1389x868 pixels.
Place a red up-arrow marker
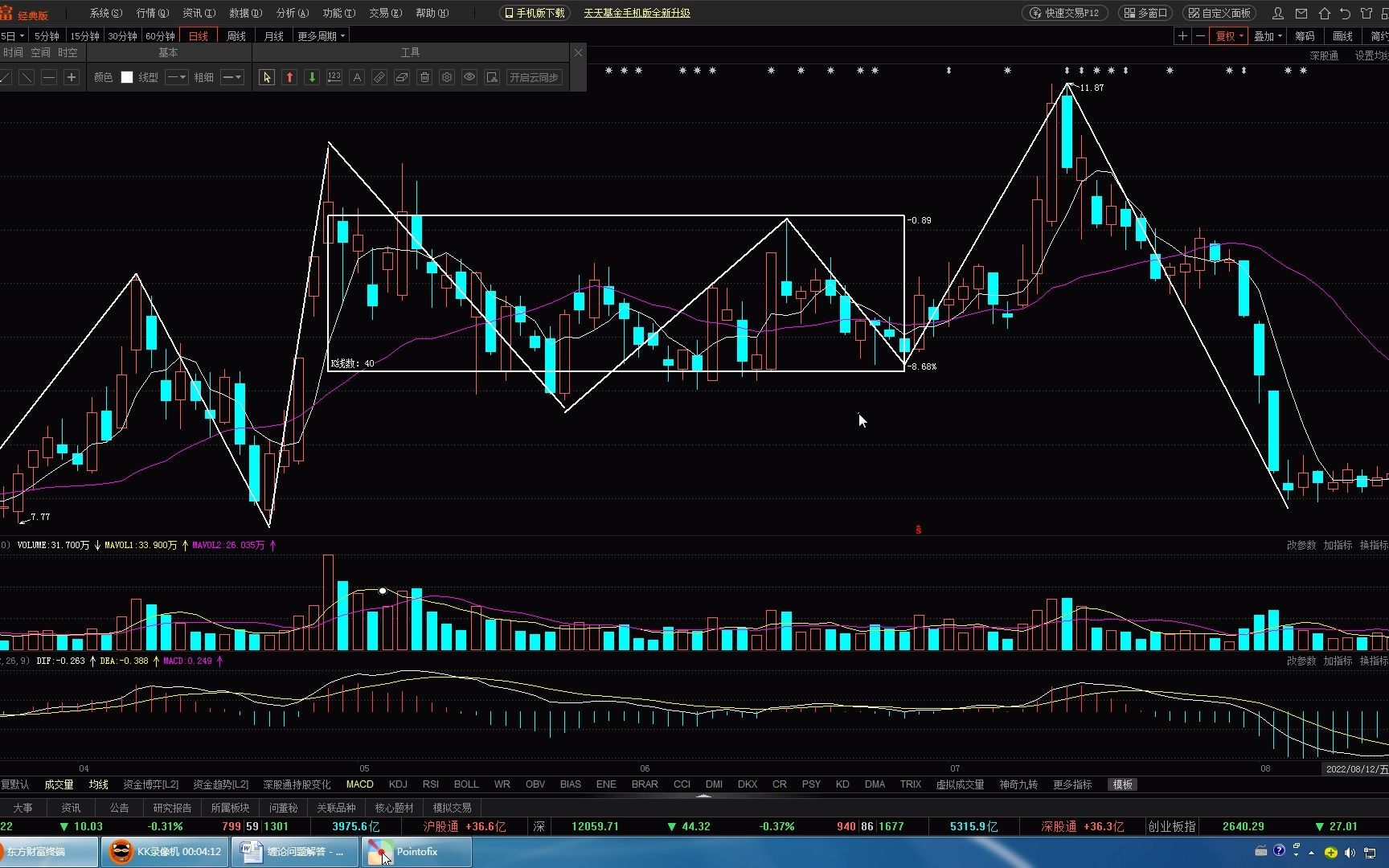pyautogui.click(x=289, y=77)
